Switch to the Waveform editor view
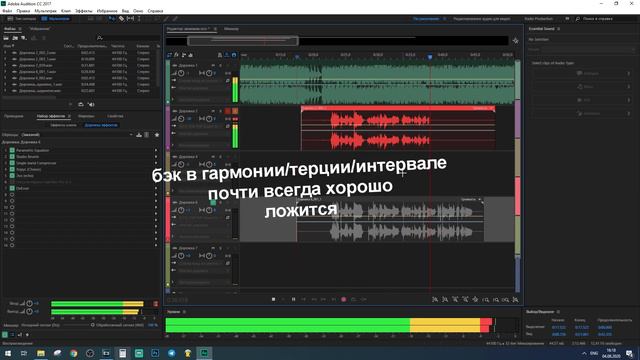Screen dimensions: 640x360 click(x=22, y=19)
